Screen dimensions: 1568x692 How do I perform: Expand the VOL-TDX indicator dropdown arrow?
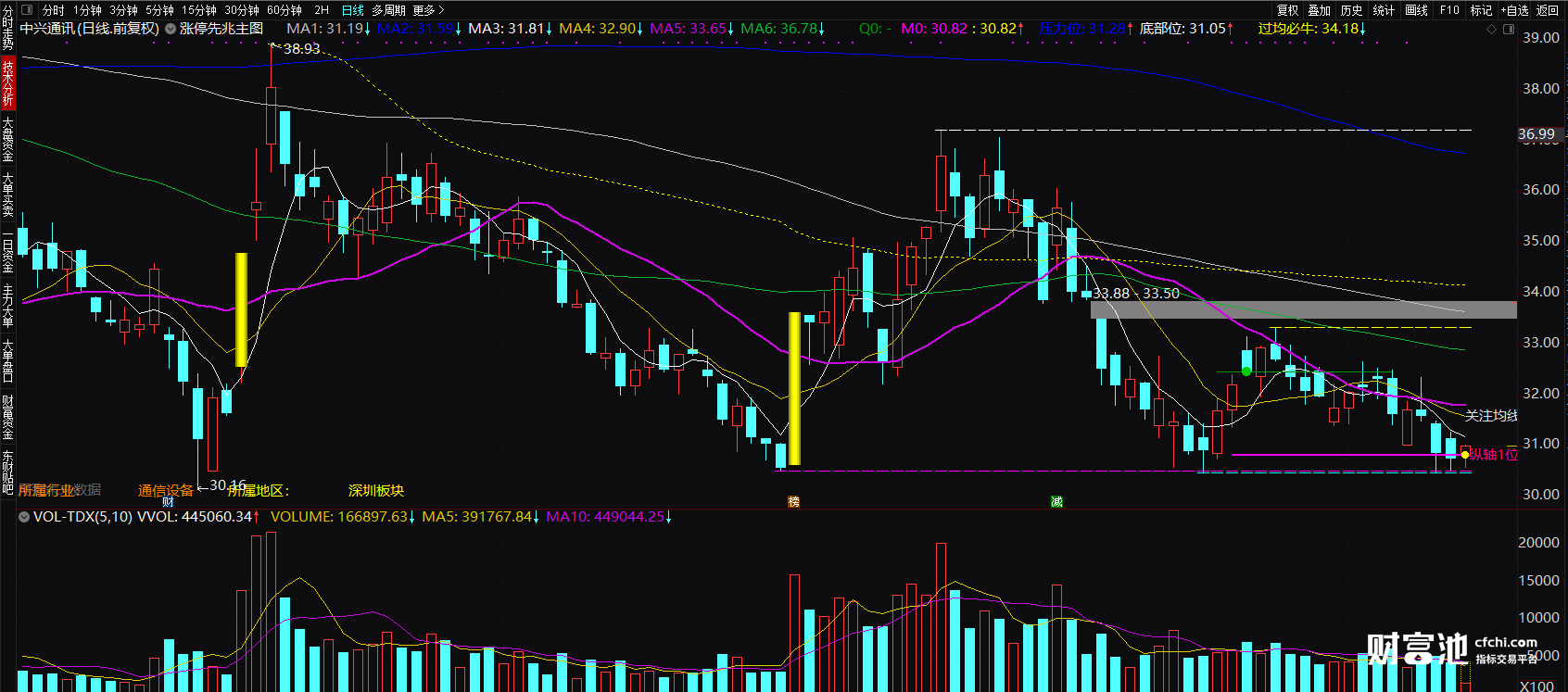tap(23, 517)
